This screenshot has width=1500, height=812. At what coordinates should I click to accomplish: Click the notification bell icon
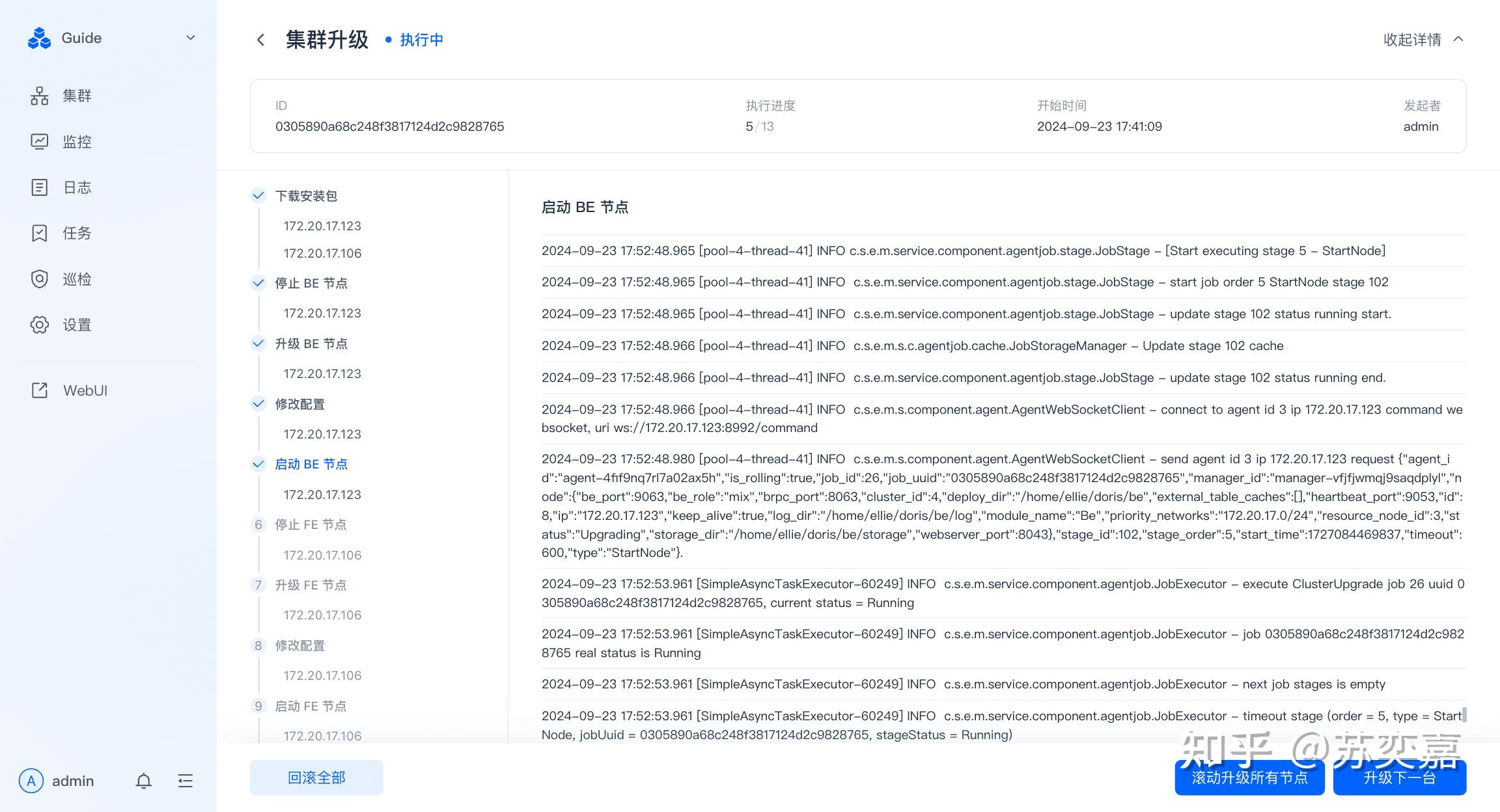[x=143, y=781]
